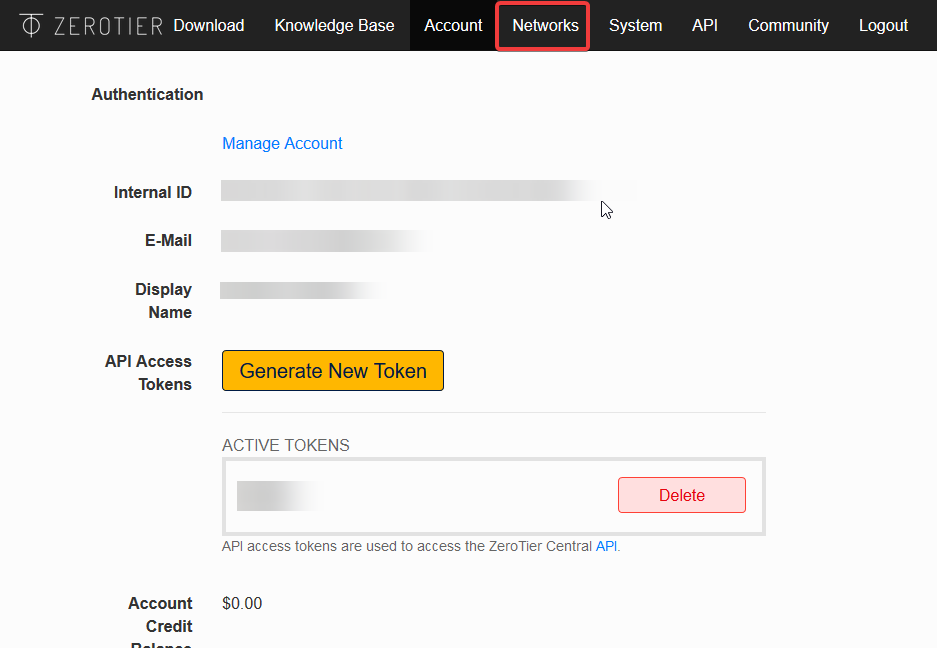Click the ACTIVE TOKENS heading
Viewport: 937px width, 648px height.
pyautogui.click(x=286, y=445)
